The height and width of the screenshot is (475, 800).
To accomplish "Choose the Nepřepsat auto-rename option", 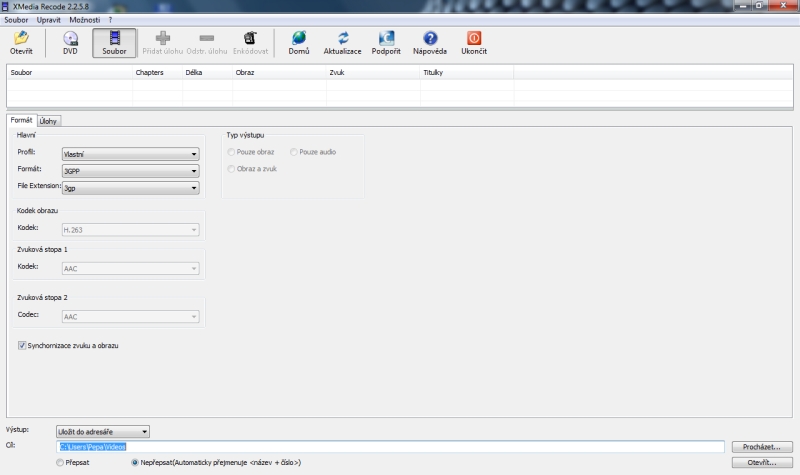I will 135,462.
